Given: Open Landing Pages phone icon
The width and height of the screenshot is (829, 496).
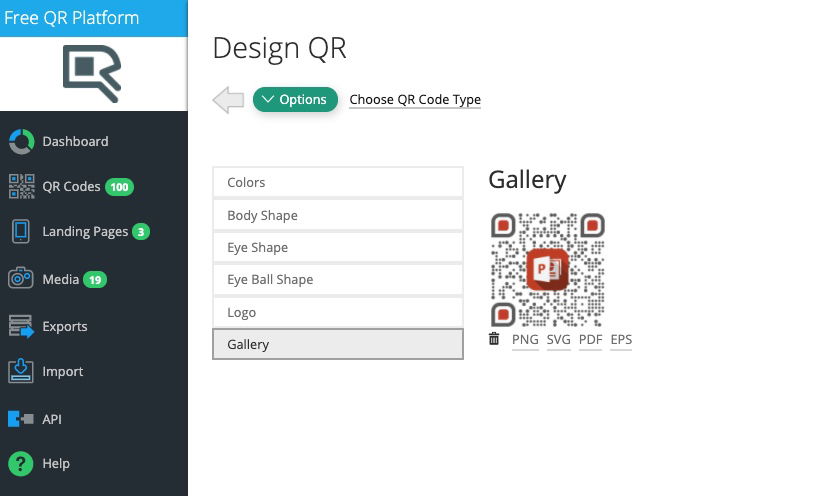Looking at the screenshot, I should point(21,232).
